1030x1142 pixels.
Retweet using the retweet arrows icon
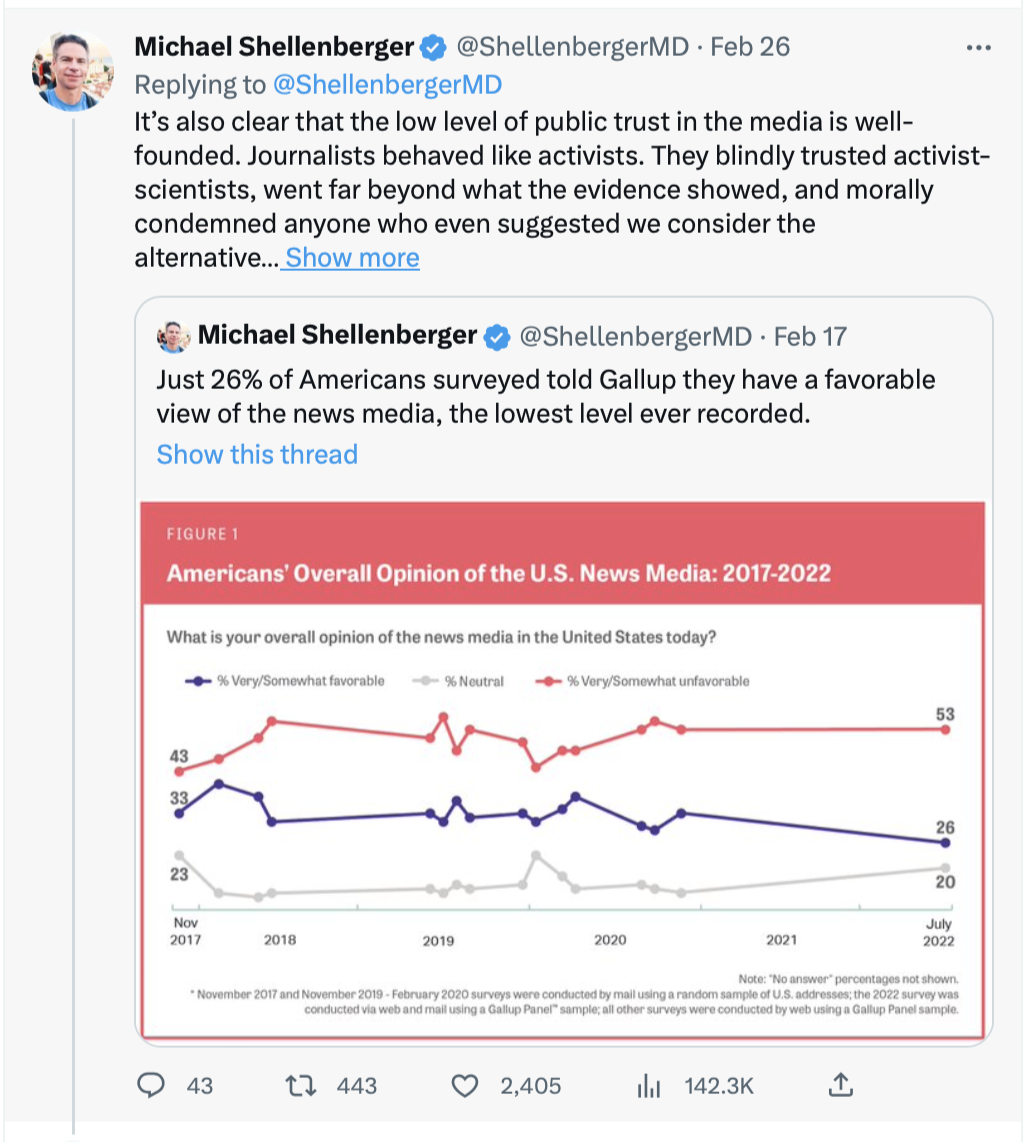coord(300,1086)
